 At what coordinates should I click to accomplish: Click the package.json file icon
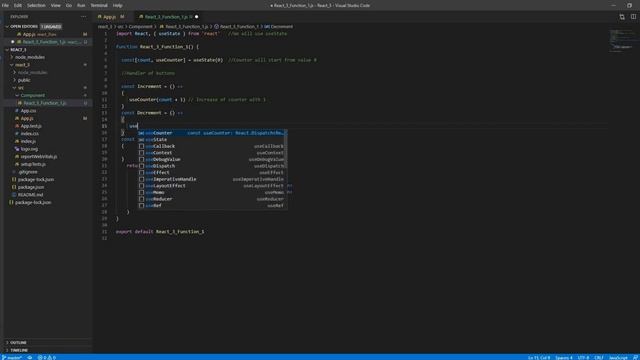click(14, 187)
